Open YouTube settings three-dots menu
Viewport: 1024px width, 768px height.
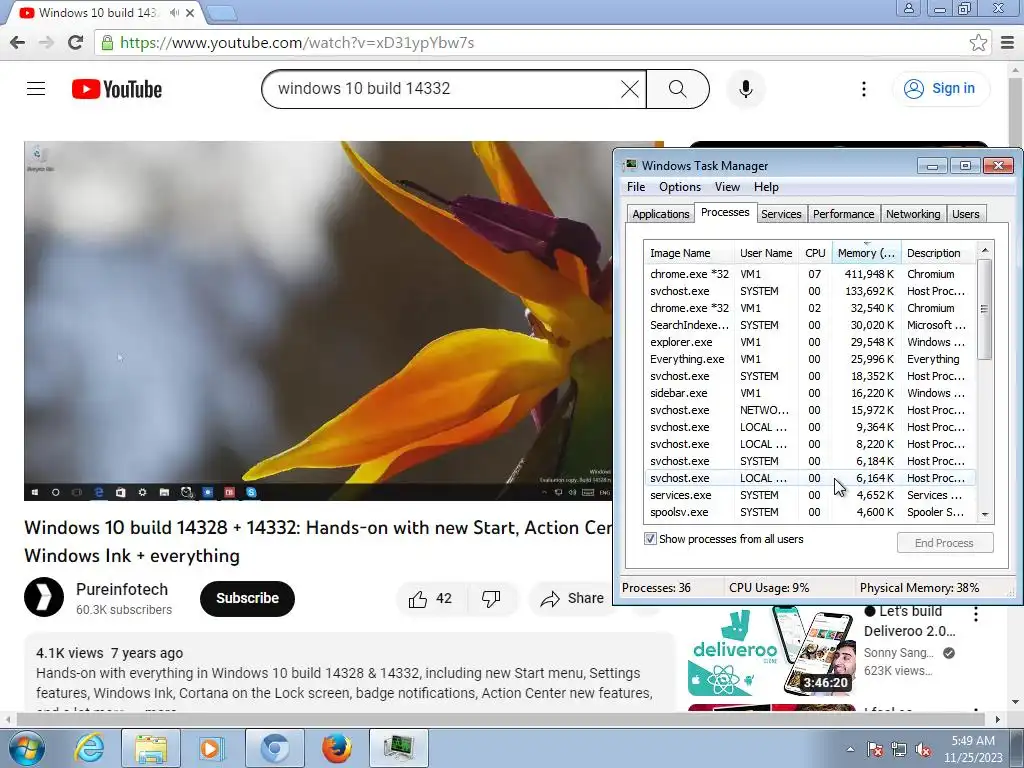tap(863, 89)
